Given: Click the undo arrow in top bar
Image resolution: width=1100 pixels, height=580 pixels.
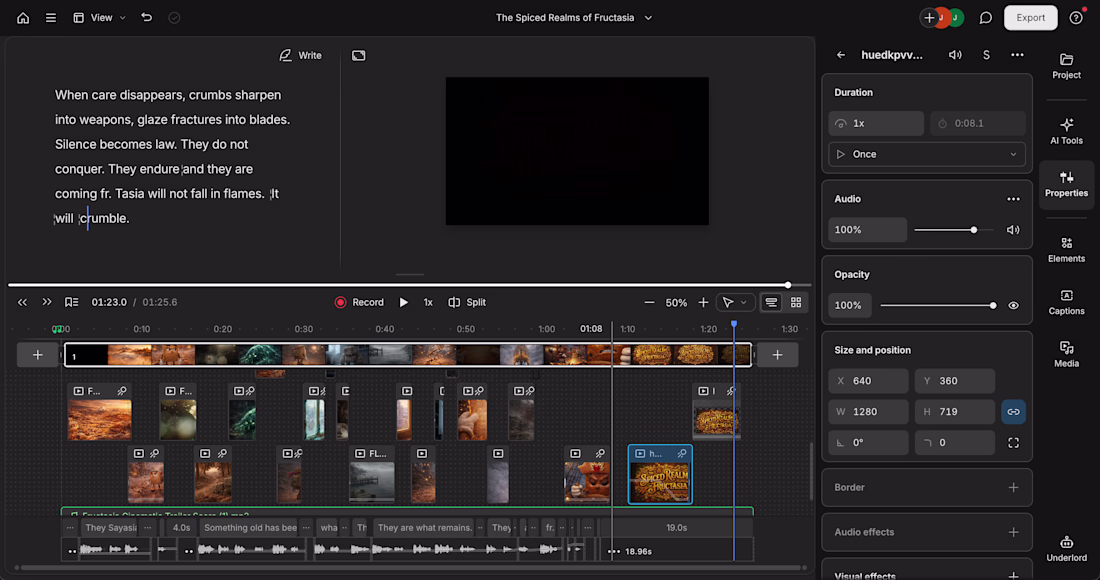Looking at the screenshot, I should pos(147,17).
